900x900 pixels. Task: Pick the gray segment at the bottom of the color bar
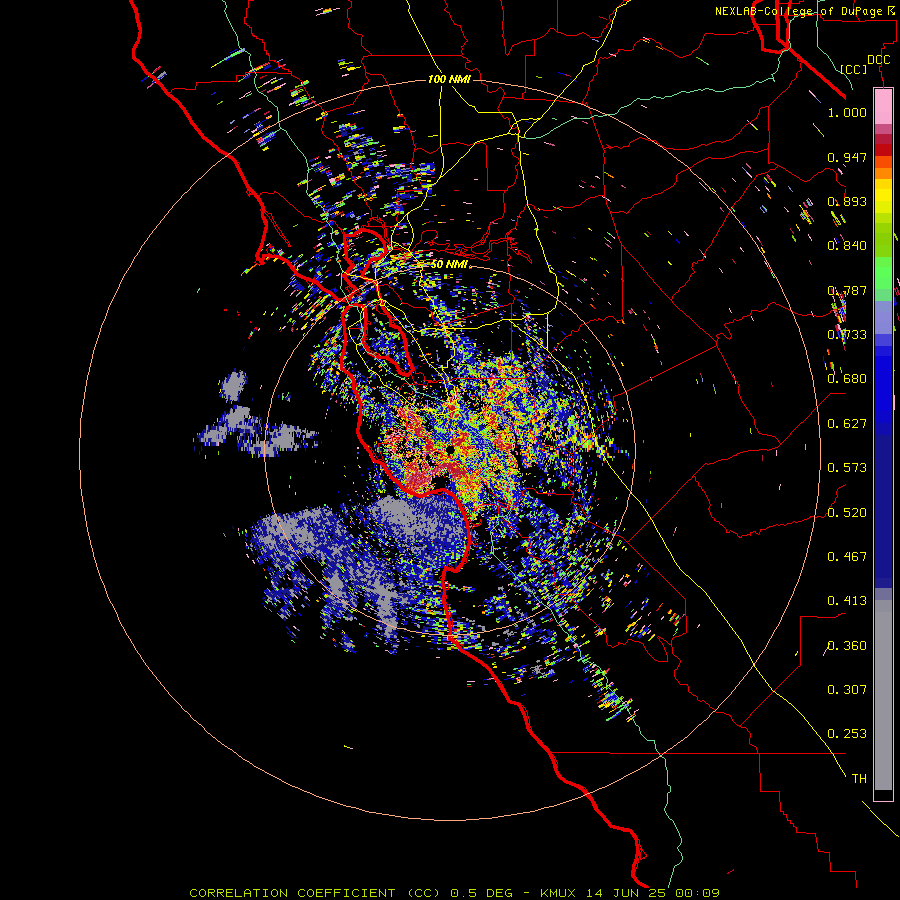coord(883,695)
